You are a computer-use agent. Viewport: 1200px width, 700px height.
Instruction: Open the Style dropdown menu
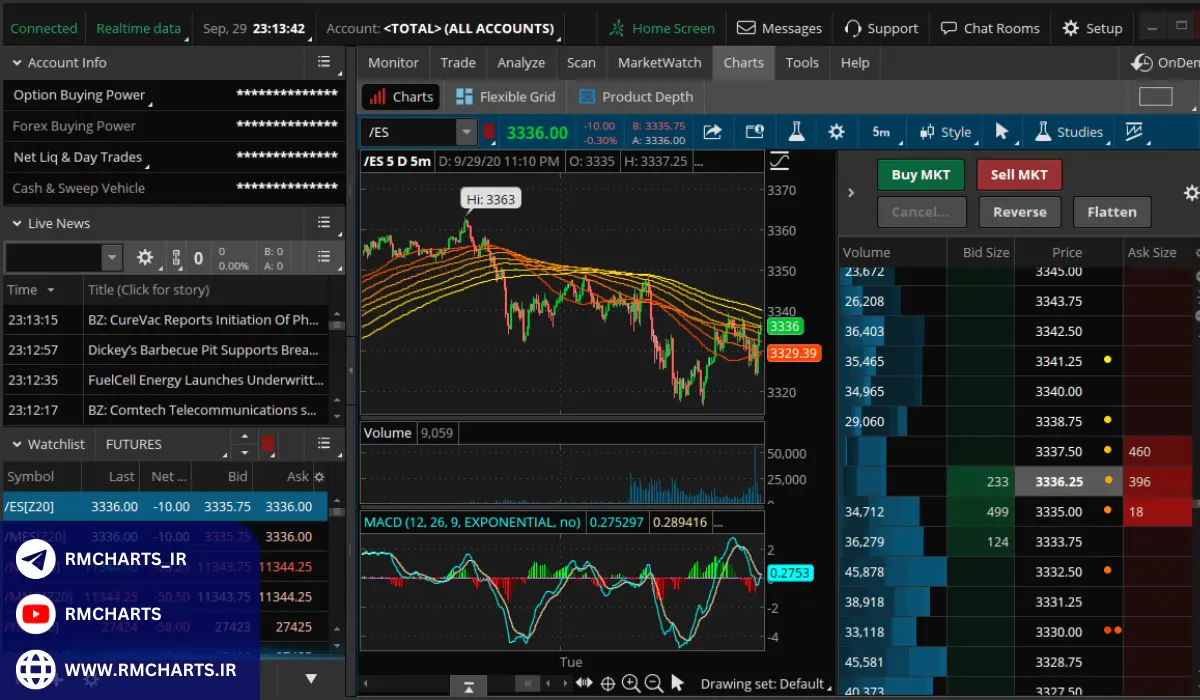tap(945, 131)
